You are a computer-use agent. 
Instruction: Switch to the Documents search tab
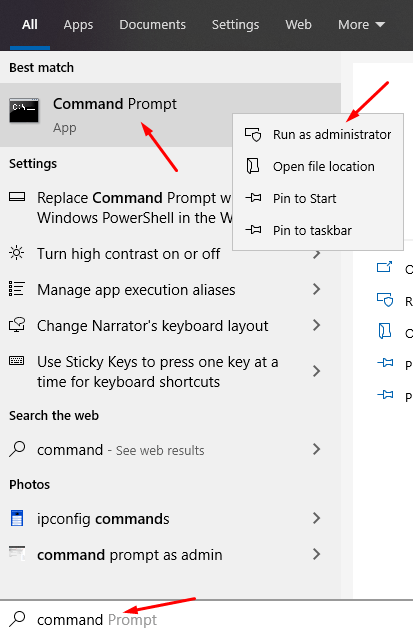[x=152, y=25]
